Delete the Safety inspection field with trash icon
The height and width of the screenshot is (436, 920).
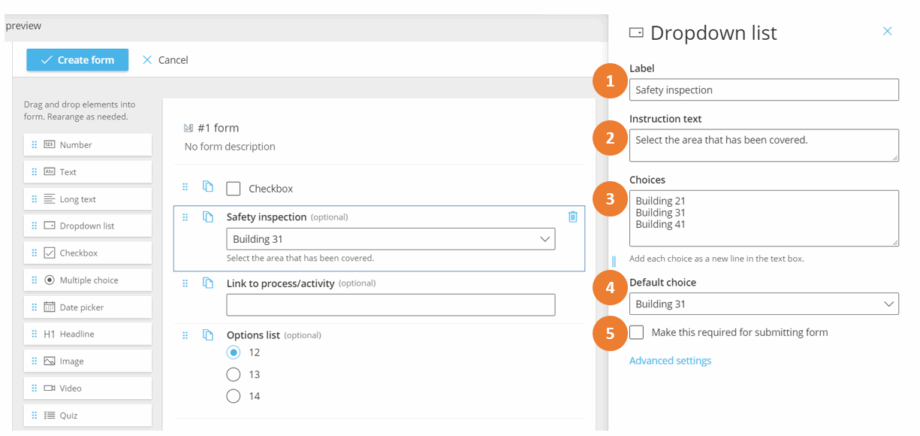pos(573,216)
